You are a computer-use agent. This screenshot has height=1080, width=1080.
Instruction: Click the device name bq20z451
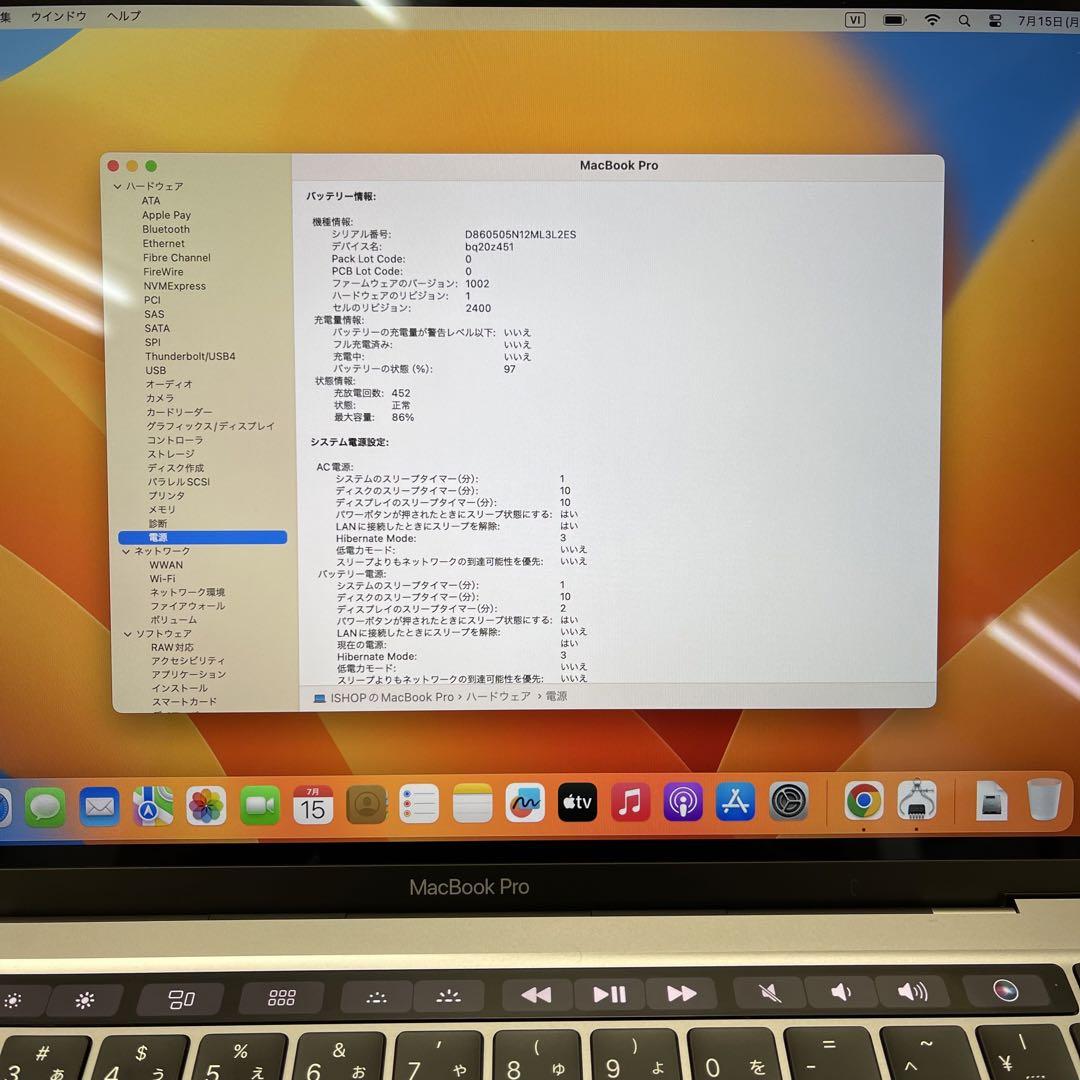(x=489, y=247)
